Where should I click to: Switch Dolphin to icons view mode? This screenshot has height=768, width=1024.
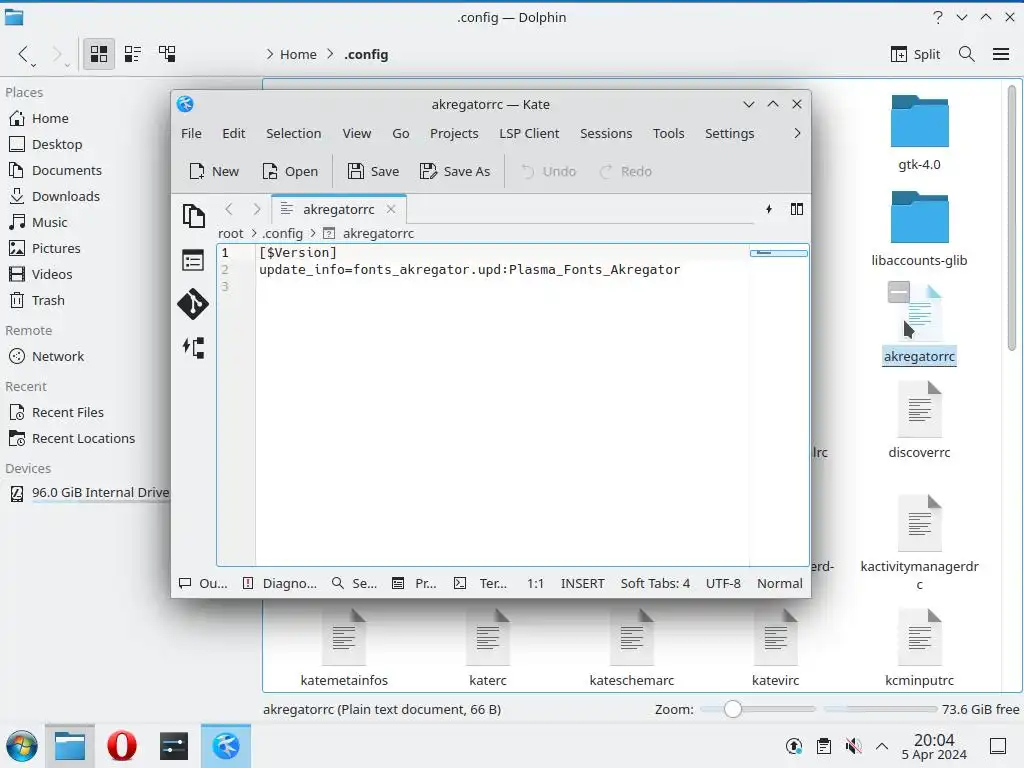click(99, 54)
